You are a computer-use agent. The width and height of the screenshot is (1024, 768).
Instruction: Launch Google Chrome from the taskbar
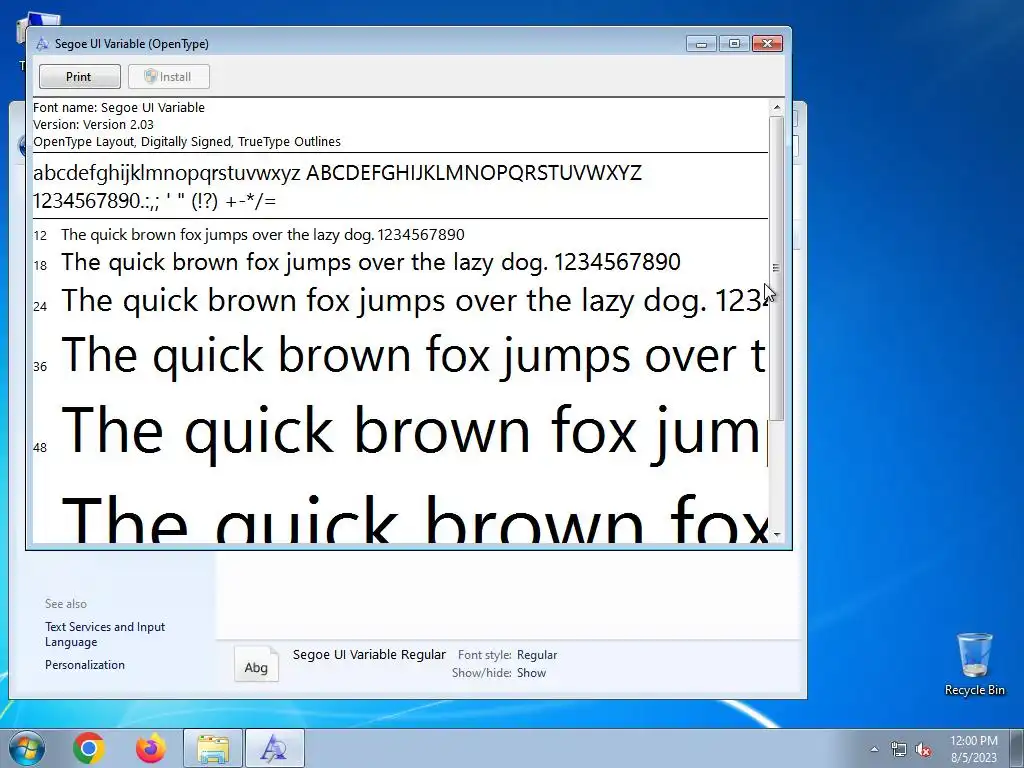coord(89,748)
